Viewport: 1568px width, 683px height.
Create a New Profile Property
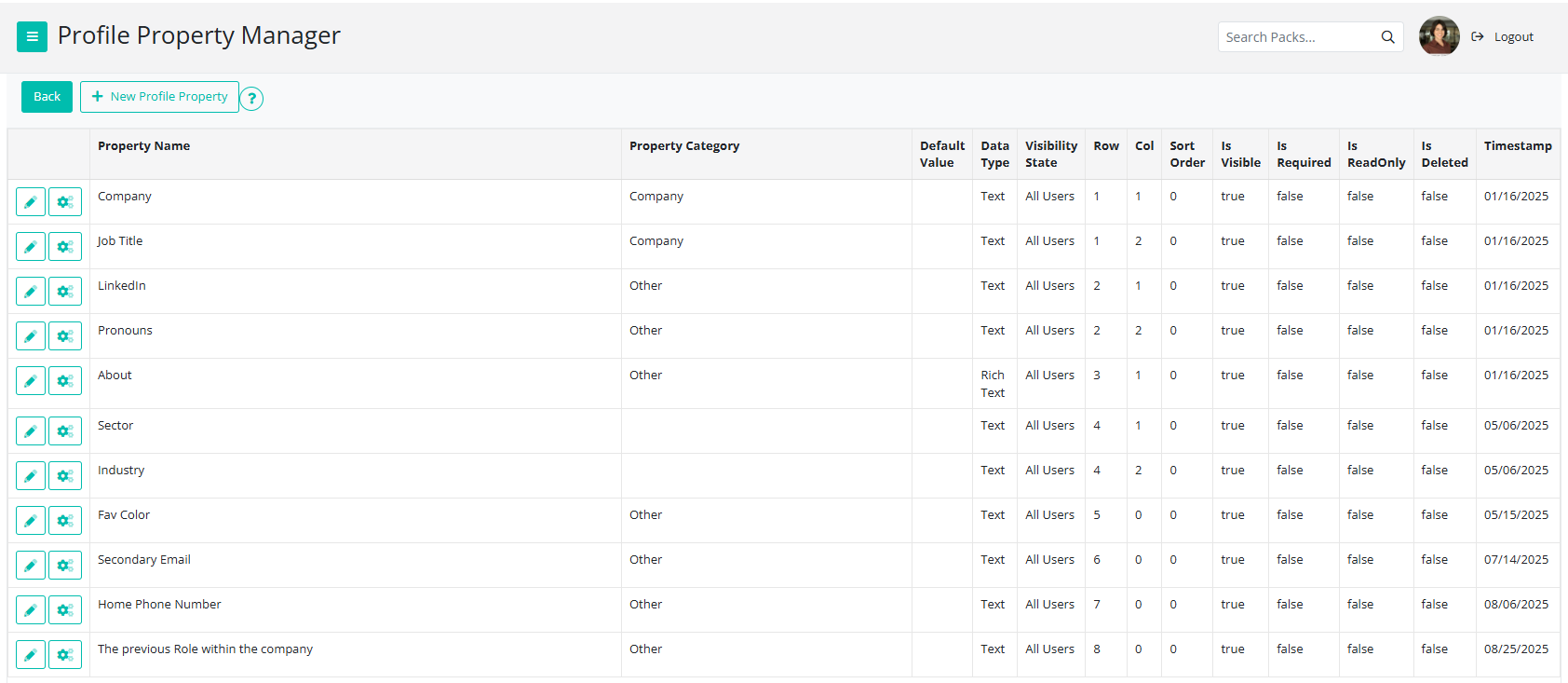point(159,97)
